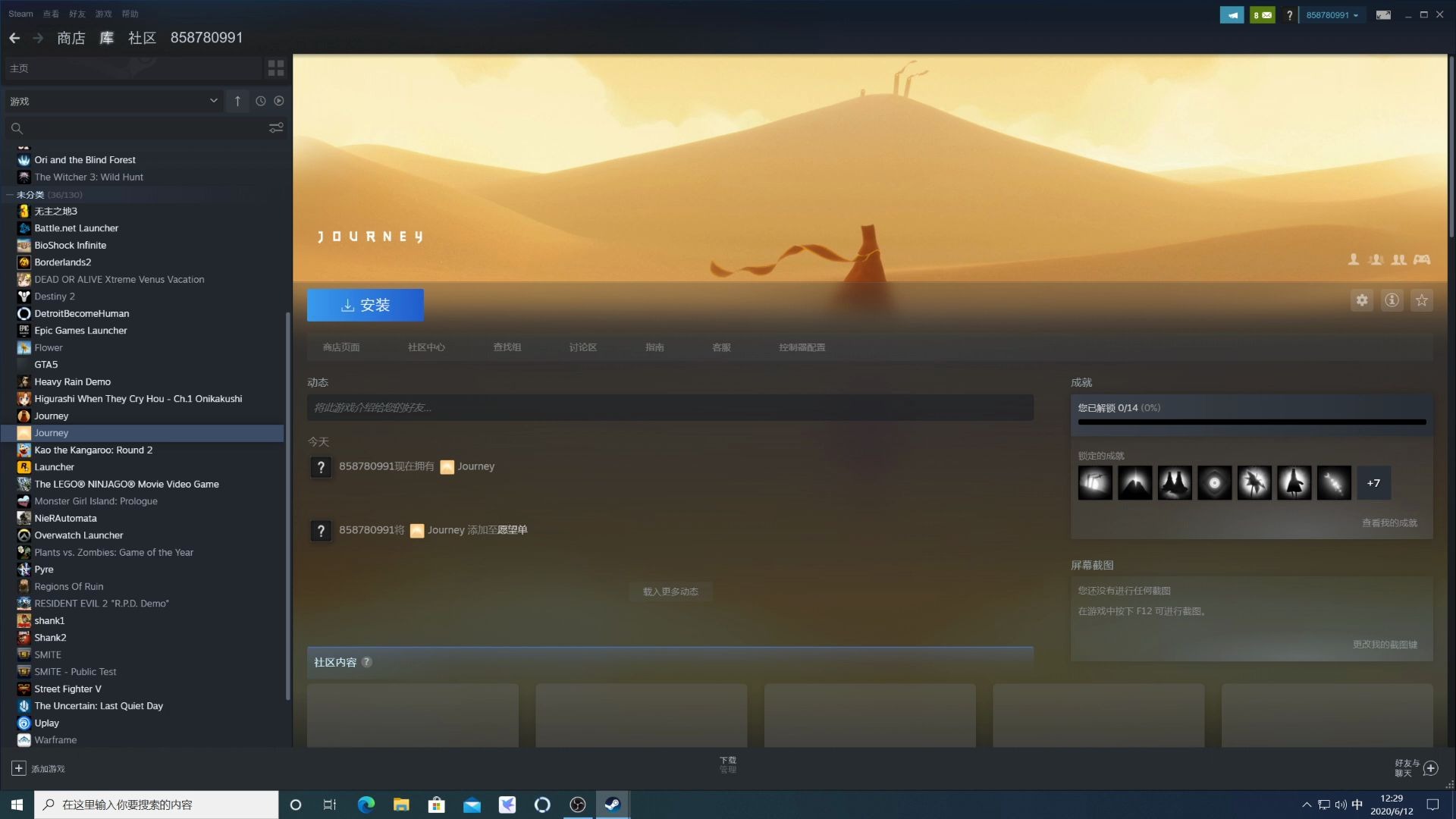Open the Discussions link
The height and width of the screenshot is (819, 1456).
(x=583, y=347)
